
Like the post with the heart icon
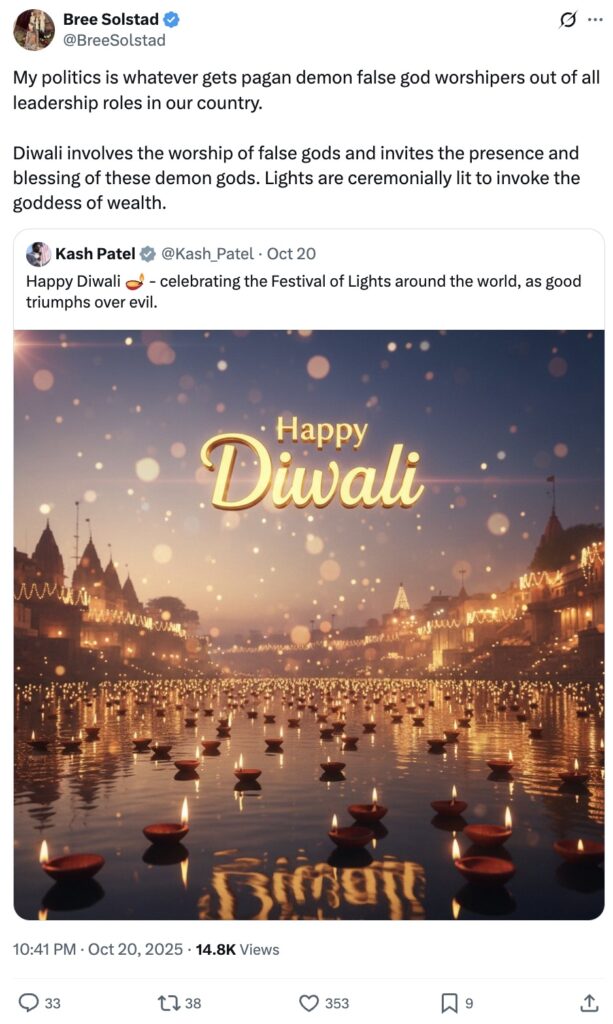coord(310,1002)
